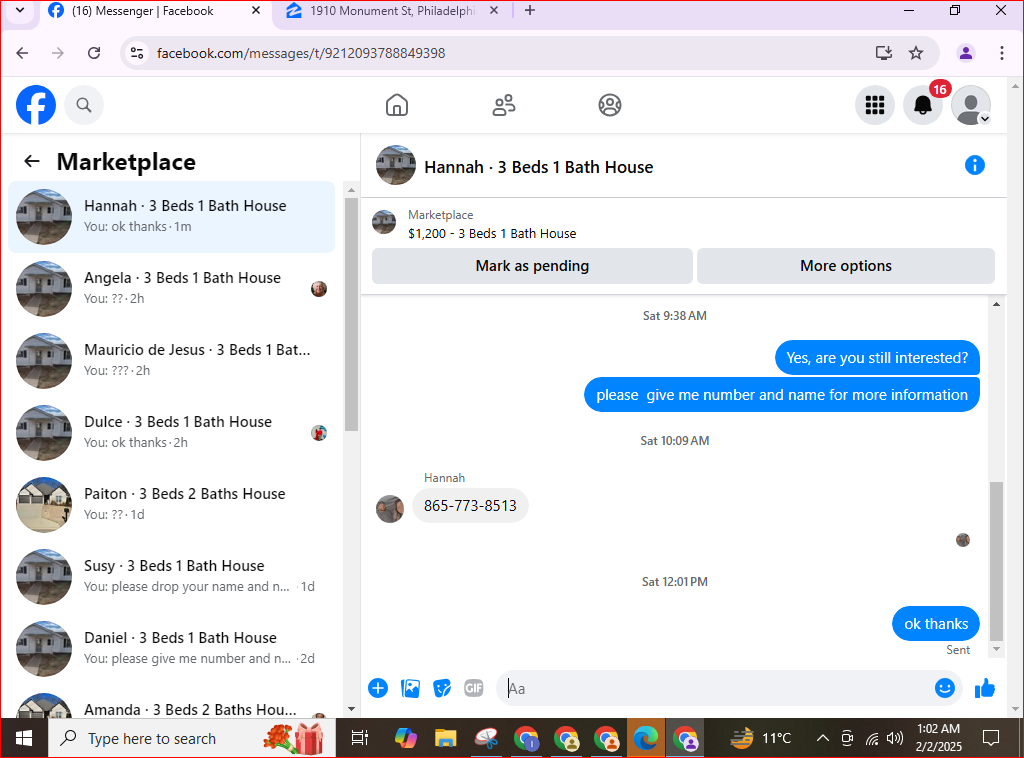Viewport: 1024px width, 758px height.
Task: Go back using the Marketplace back arrow
Action: click(x=31, y=161)
